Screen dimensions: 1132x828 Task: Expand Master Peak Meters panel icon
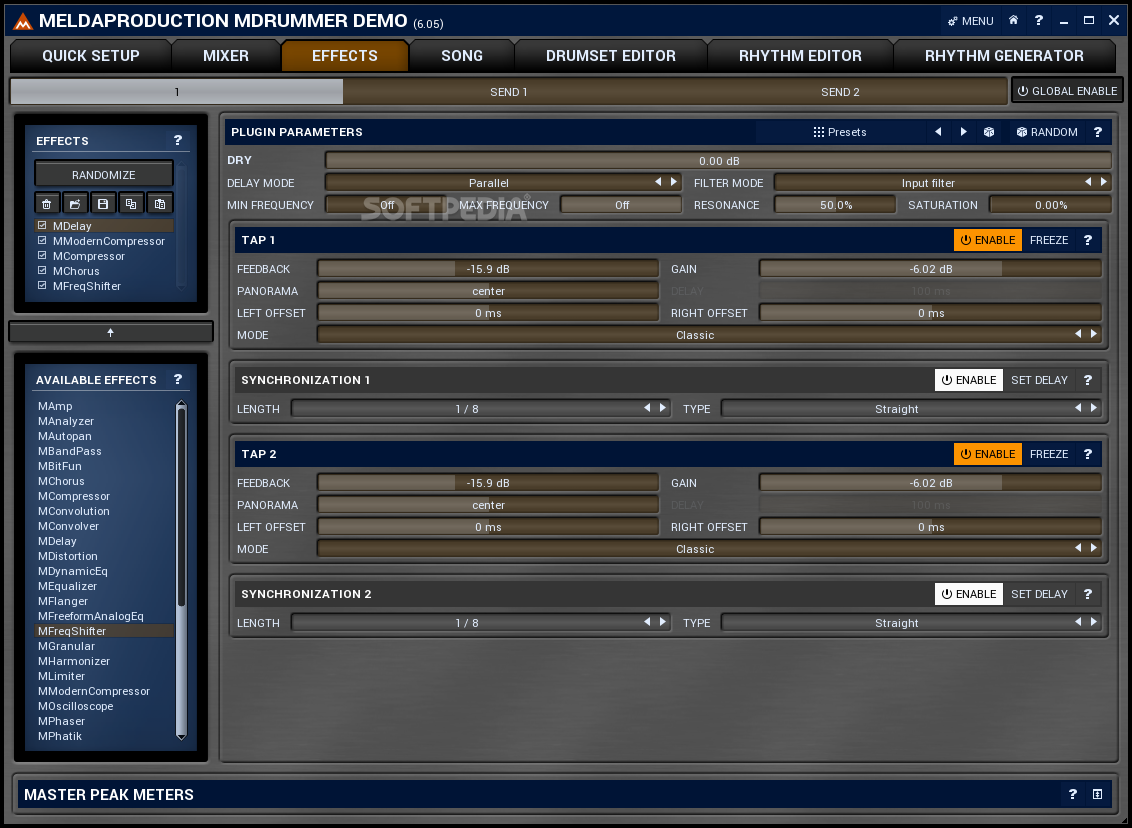[x=1097, y=794]
